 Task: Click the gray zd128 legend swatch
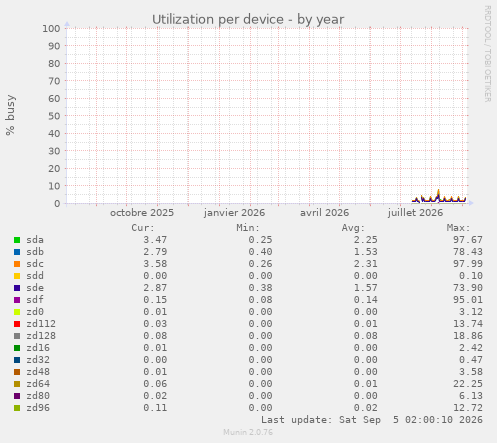[17, 336]
